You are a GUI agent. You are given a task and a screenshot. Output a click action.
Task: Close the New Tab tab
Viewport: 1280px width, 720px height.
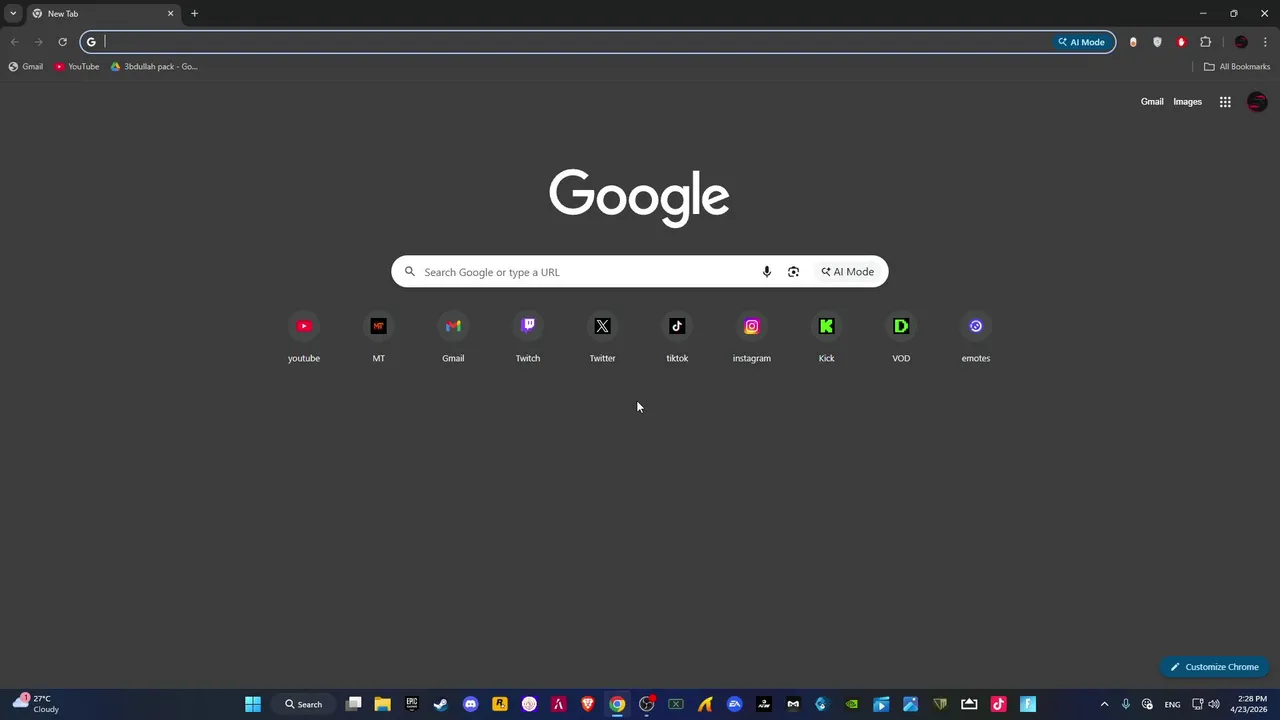click(x=170, y=14)
